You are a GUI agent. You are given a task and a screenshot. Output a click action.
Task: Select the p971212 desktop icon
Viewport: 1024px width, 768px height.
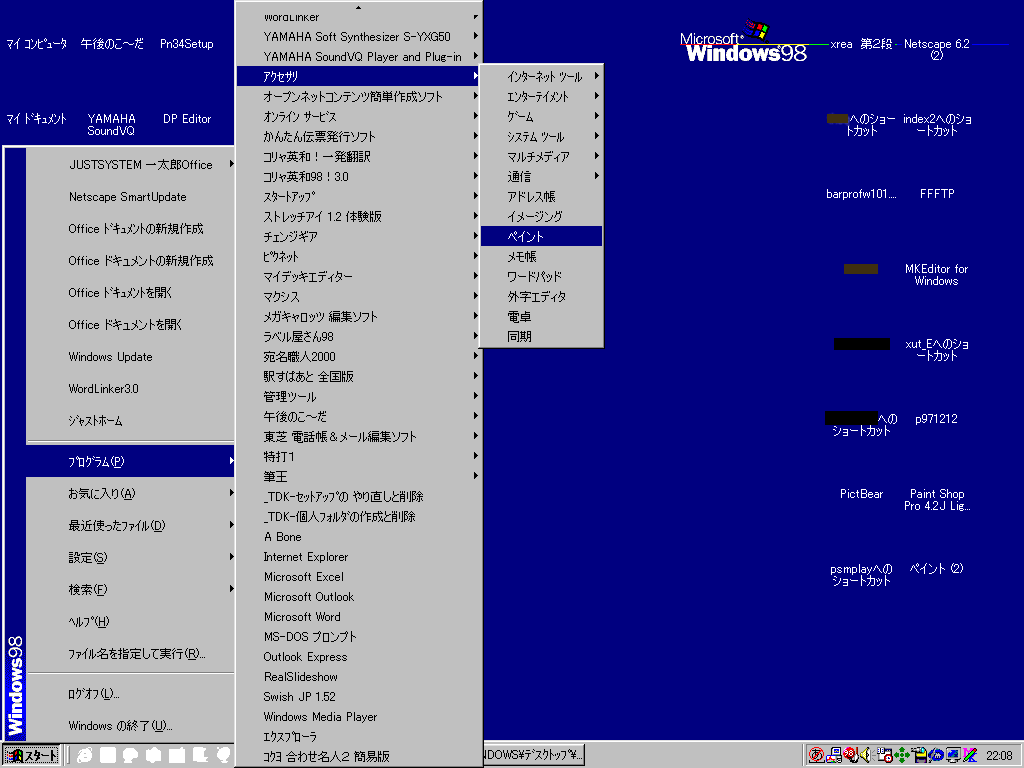click(x=936, y=419)
